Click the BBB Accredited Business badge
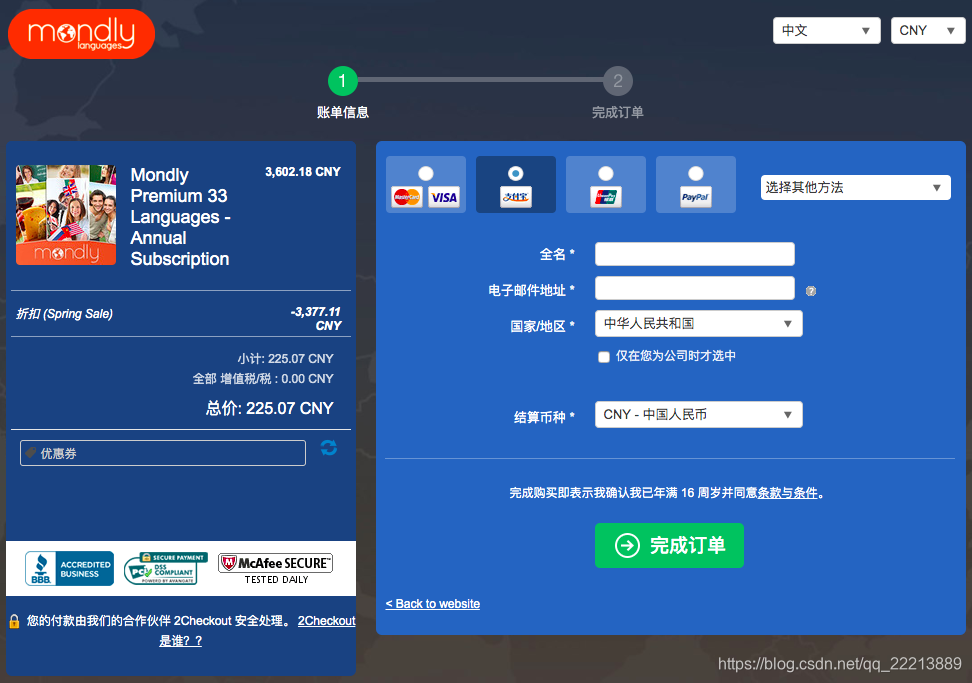 69,568
